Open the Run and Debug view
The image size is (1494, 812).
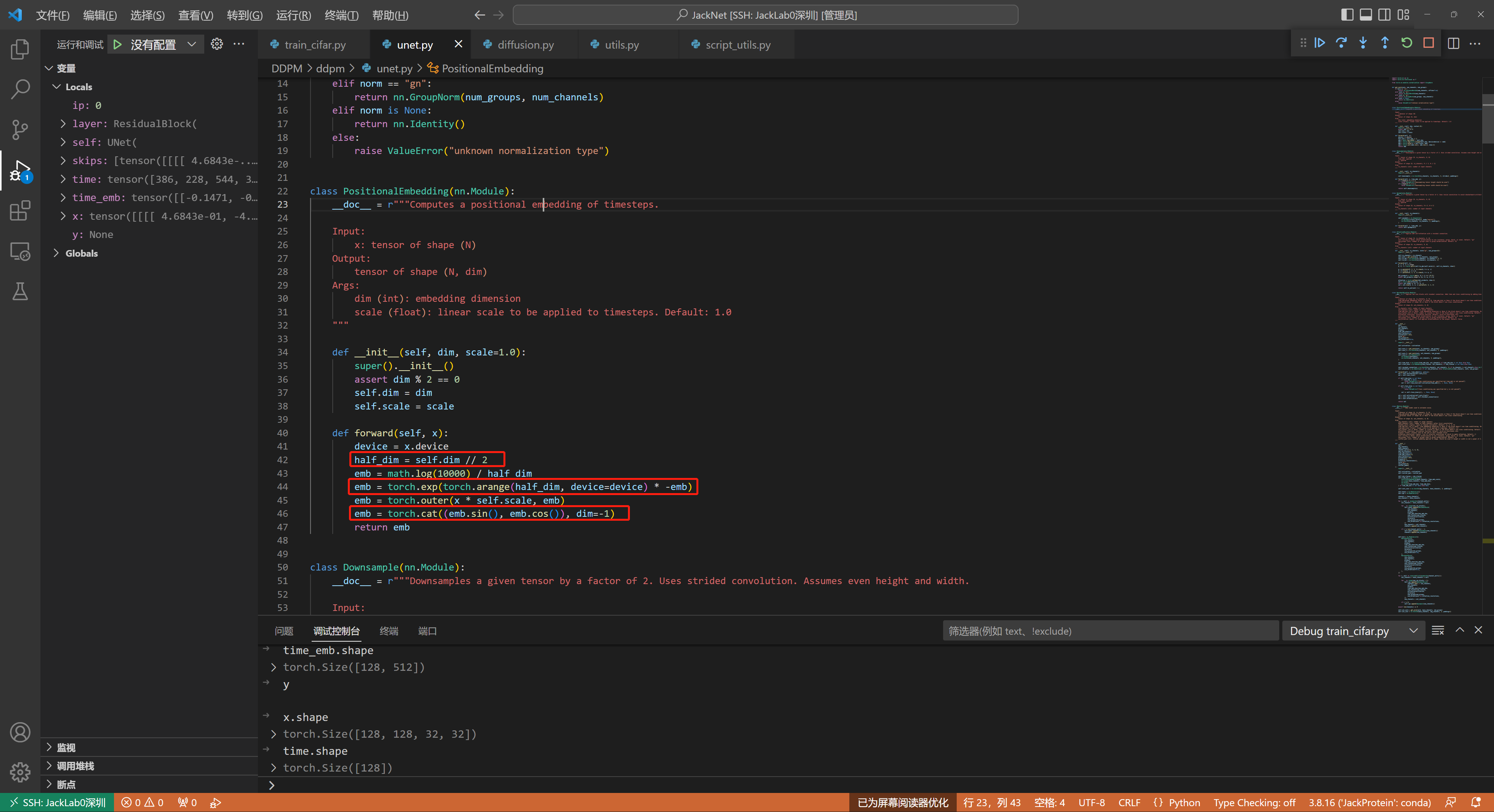click(x=20, y=170)
